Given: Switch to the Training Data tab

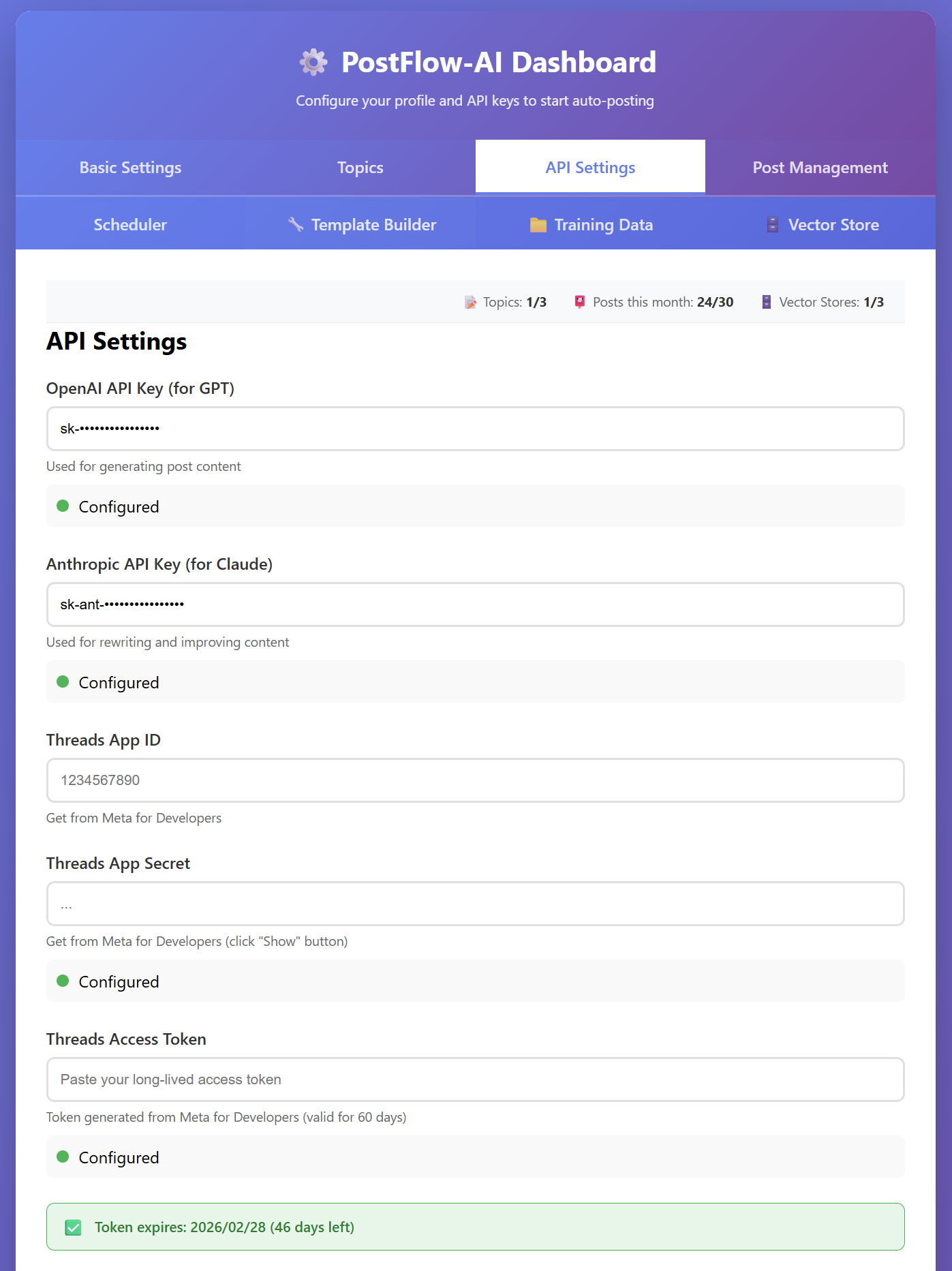Looking at the screenshot, I should tap(590, 224).
